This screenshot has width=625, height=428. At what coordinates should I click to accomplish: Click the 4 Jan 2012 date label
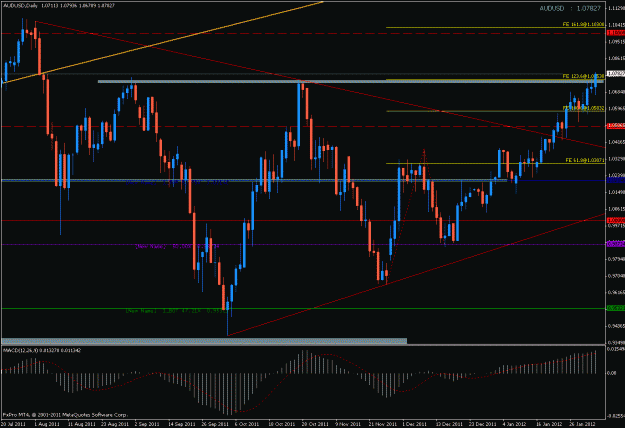pos(515,424)
